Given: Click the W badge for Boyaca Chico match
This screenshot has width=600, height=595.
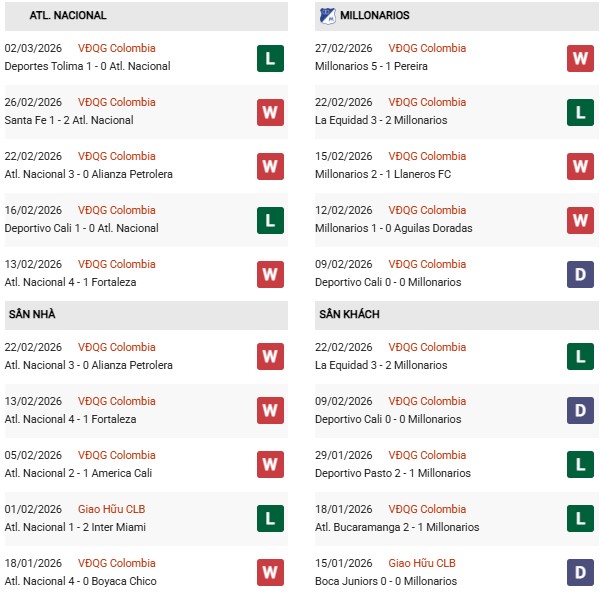Looking at the screenshot, I should [270, 573].
